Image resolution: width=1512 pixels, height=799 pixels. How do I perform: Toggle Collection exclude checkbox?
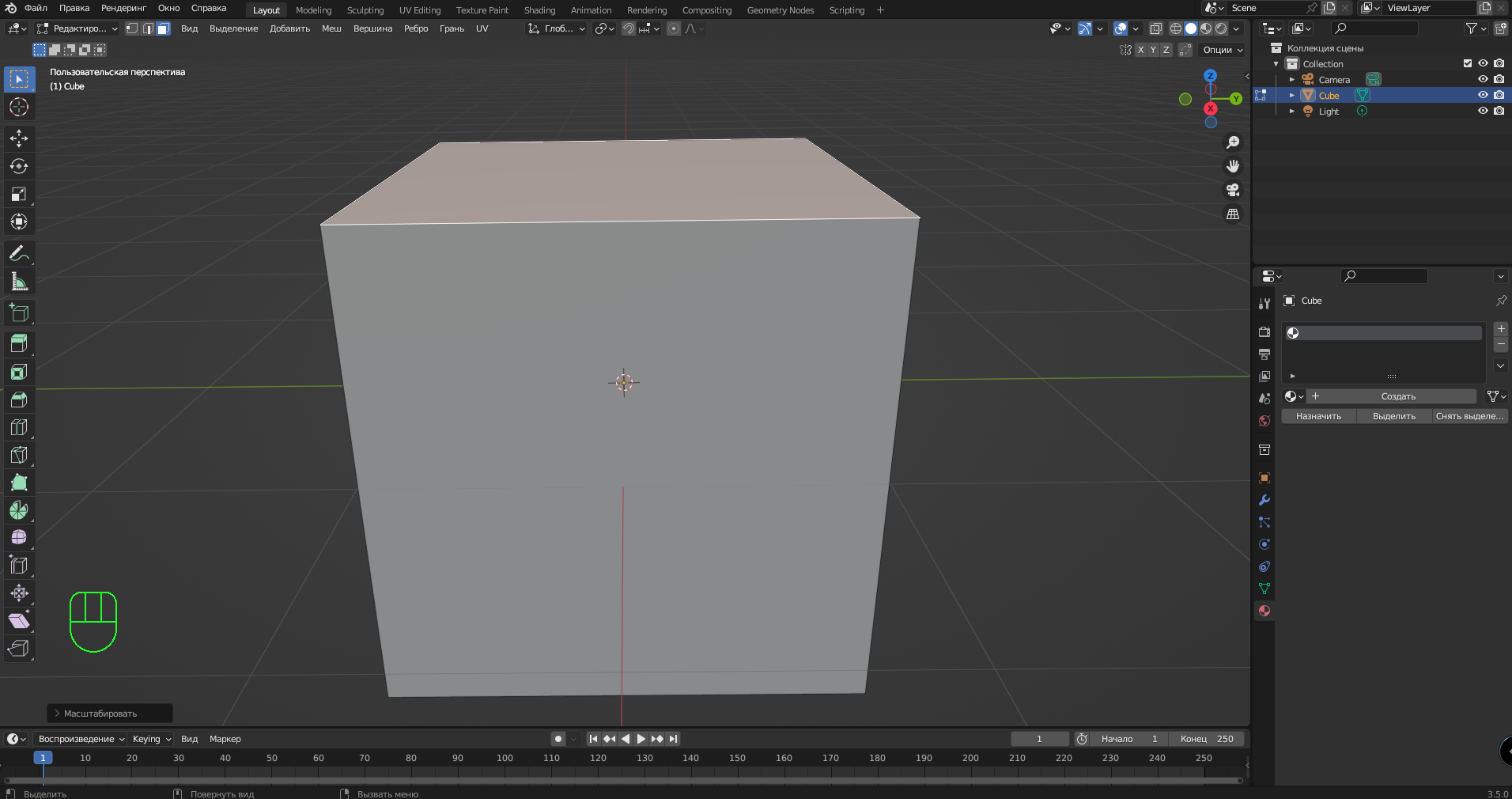[1468, 63]
